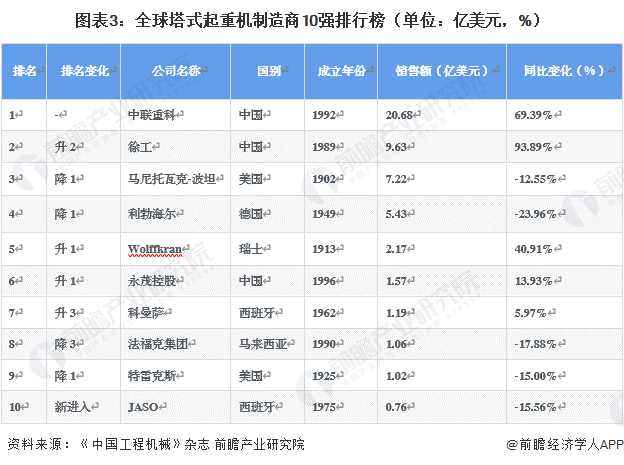Click the sales value '2.17'
Image resolution: width=624 pixels, height=465 pixels.
[396, 249]
